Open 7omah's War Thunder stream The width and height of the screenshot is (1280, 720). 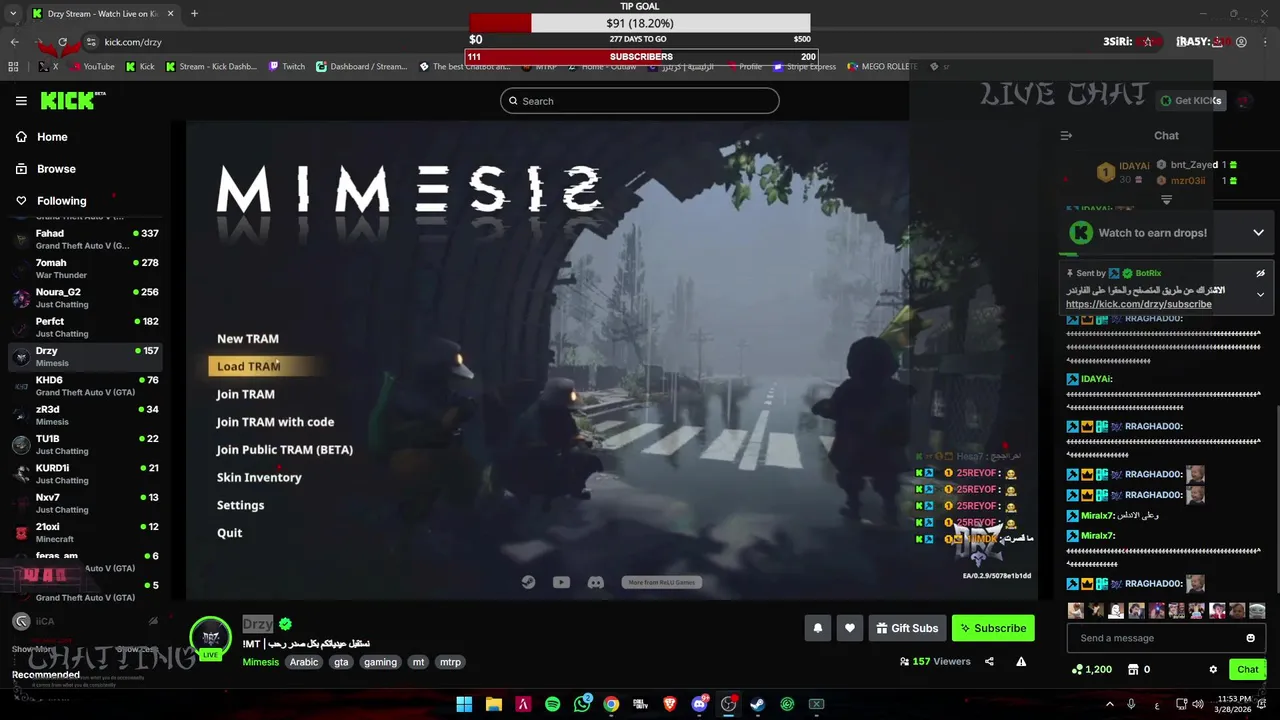pos(85,269)
